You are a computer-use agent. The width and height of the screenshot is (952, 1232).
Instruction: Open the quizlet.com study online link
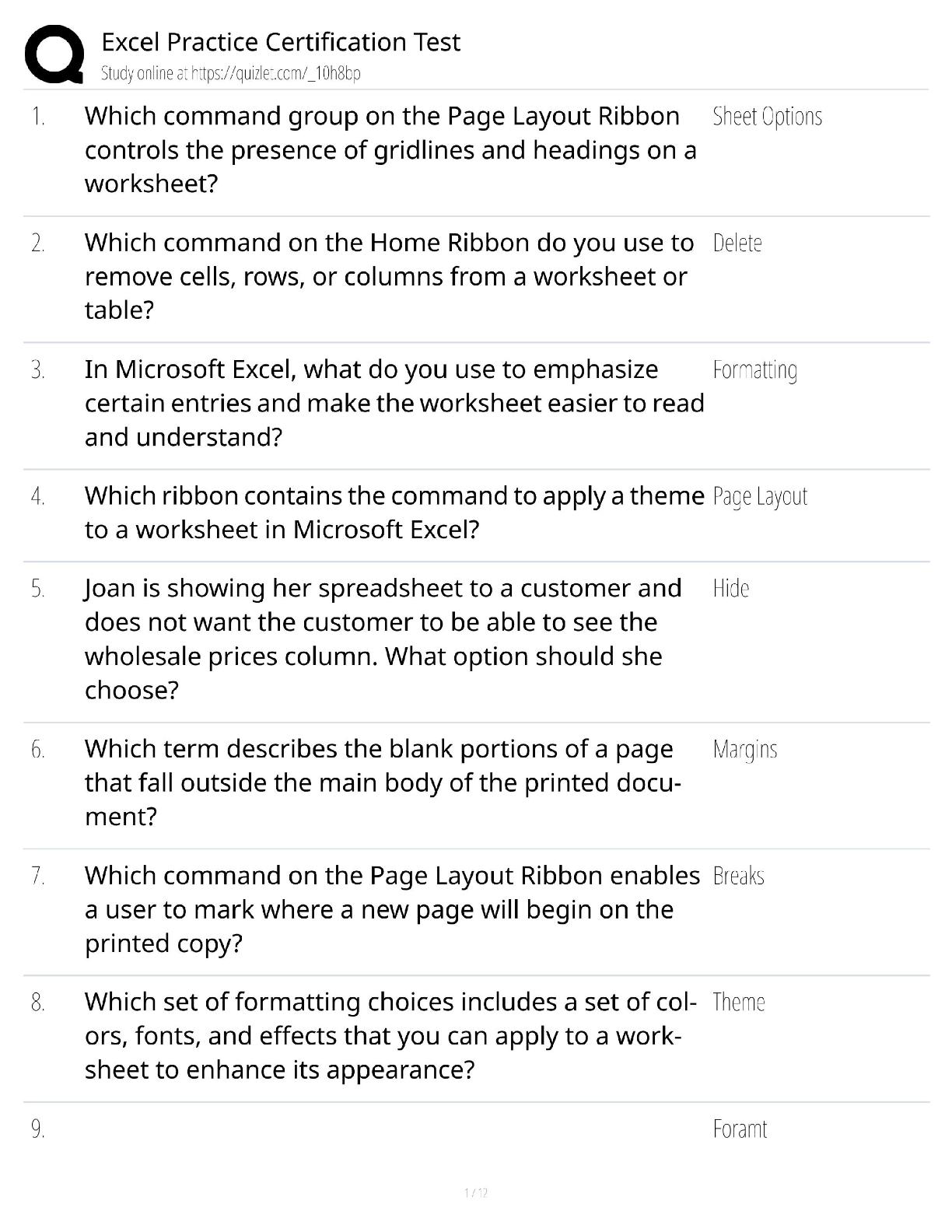coord(231,73)
